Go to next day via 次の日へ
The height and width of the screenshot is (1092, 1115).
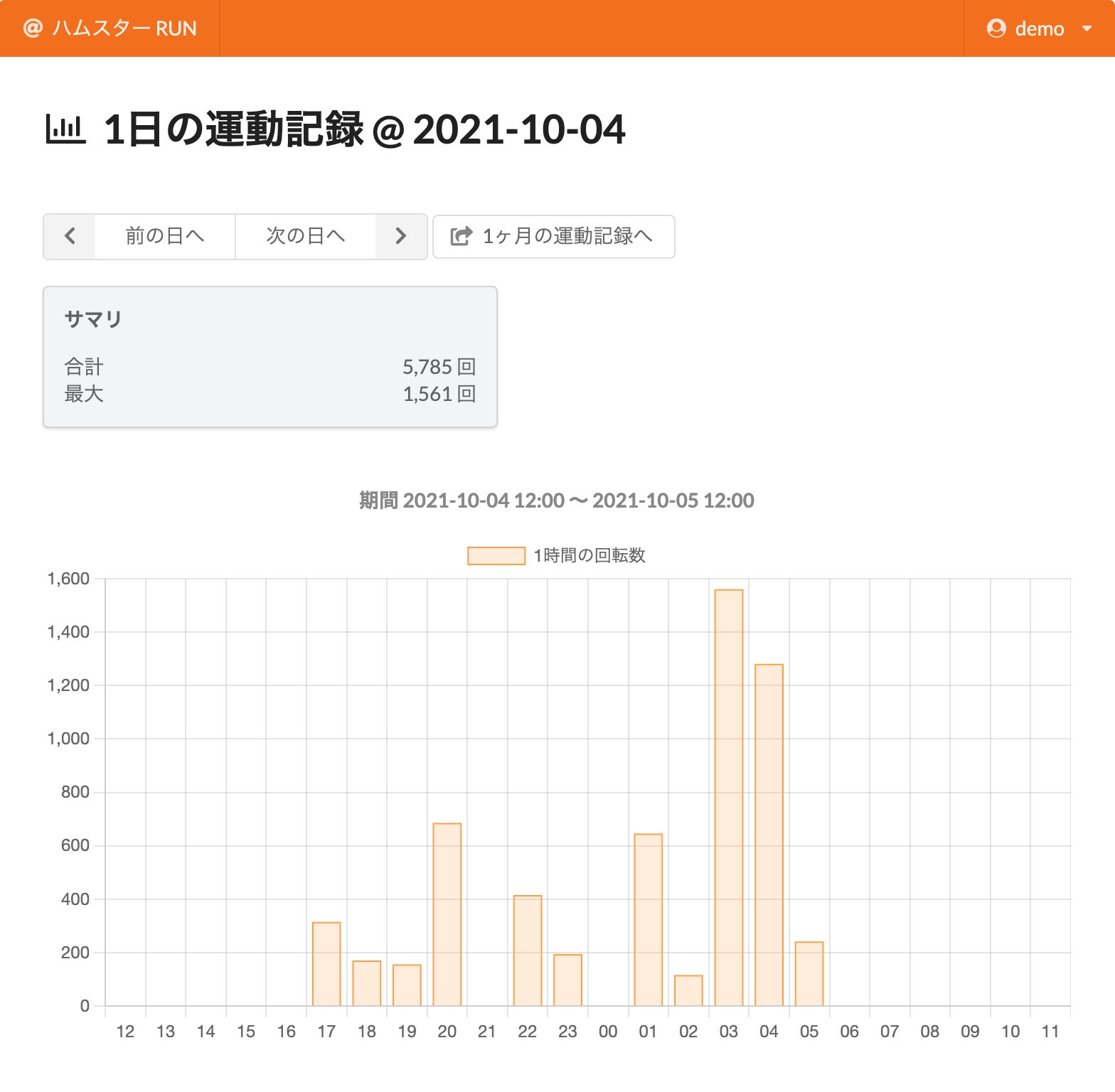tap(305, 236)
